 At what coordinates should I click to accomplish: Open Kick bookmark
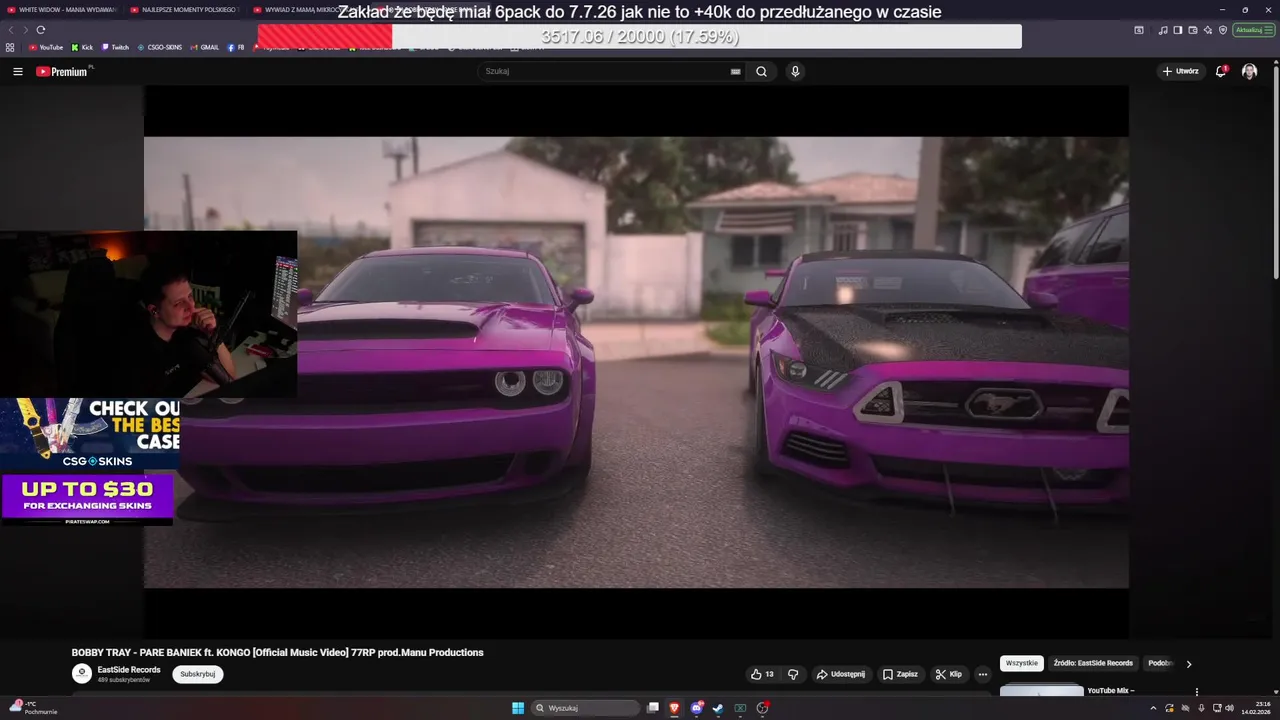(82, 47)
